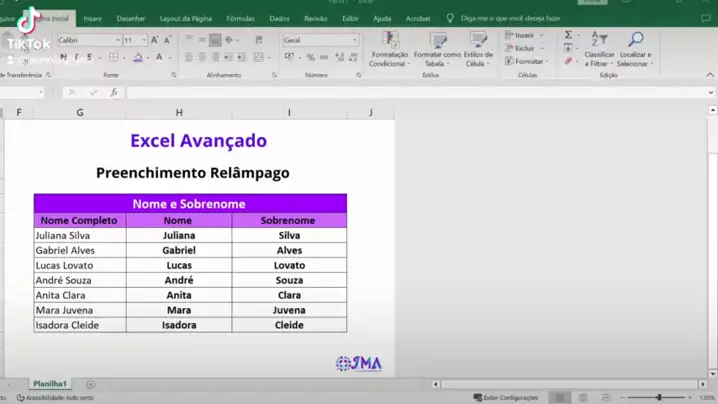Click Classificar e Filtrar icon
The image size is (718, 404).
coord(599,49)
